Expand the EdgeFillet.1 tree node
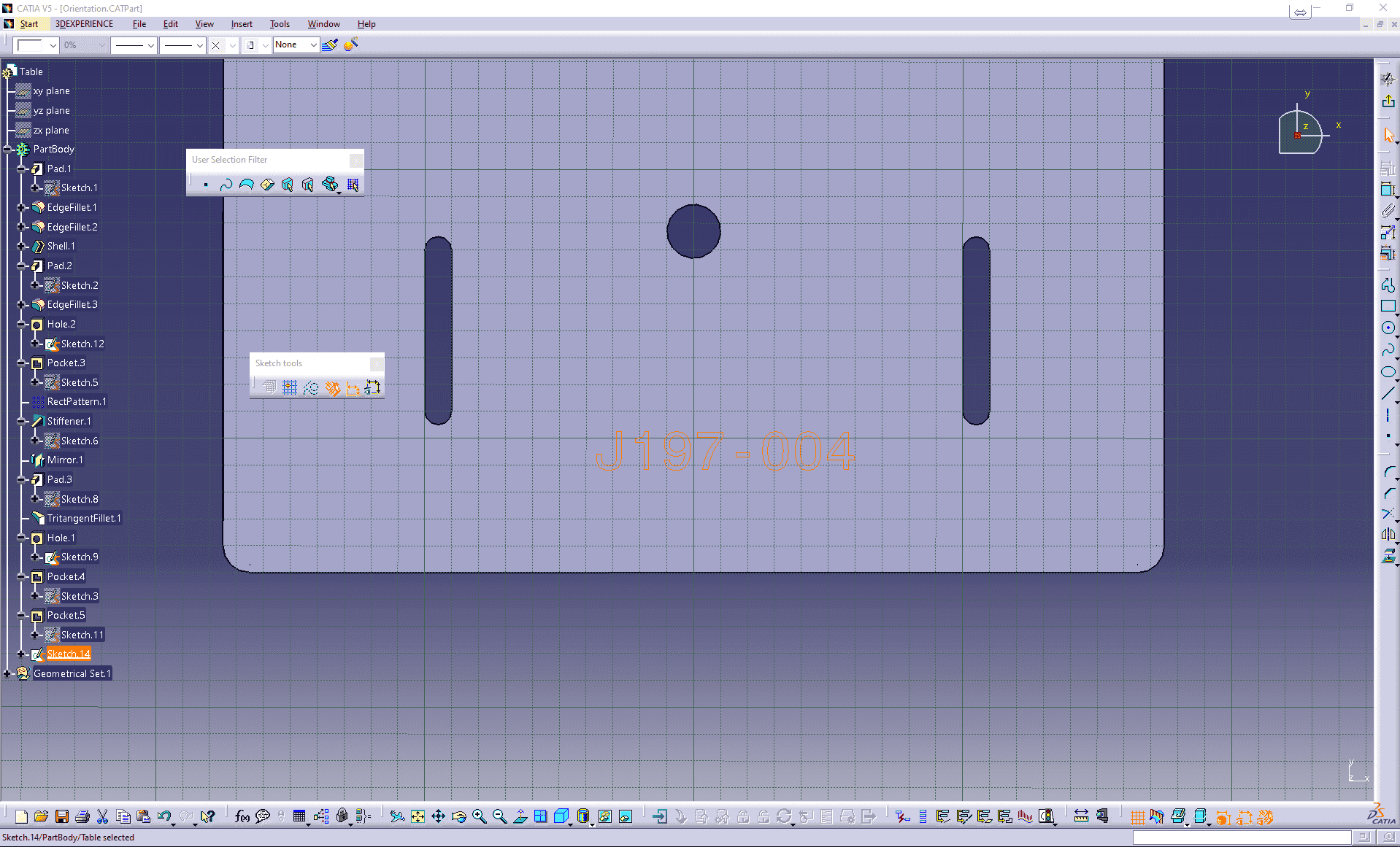Viewport: 1400px width, 847px height. [x=21, y=207]
